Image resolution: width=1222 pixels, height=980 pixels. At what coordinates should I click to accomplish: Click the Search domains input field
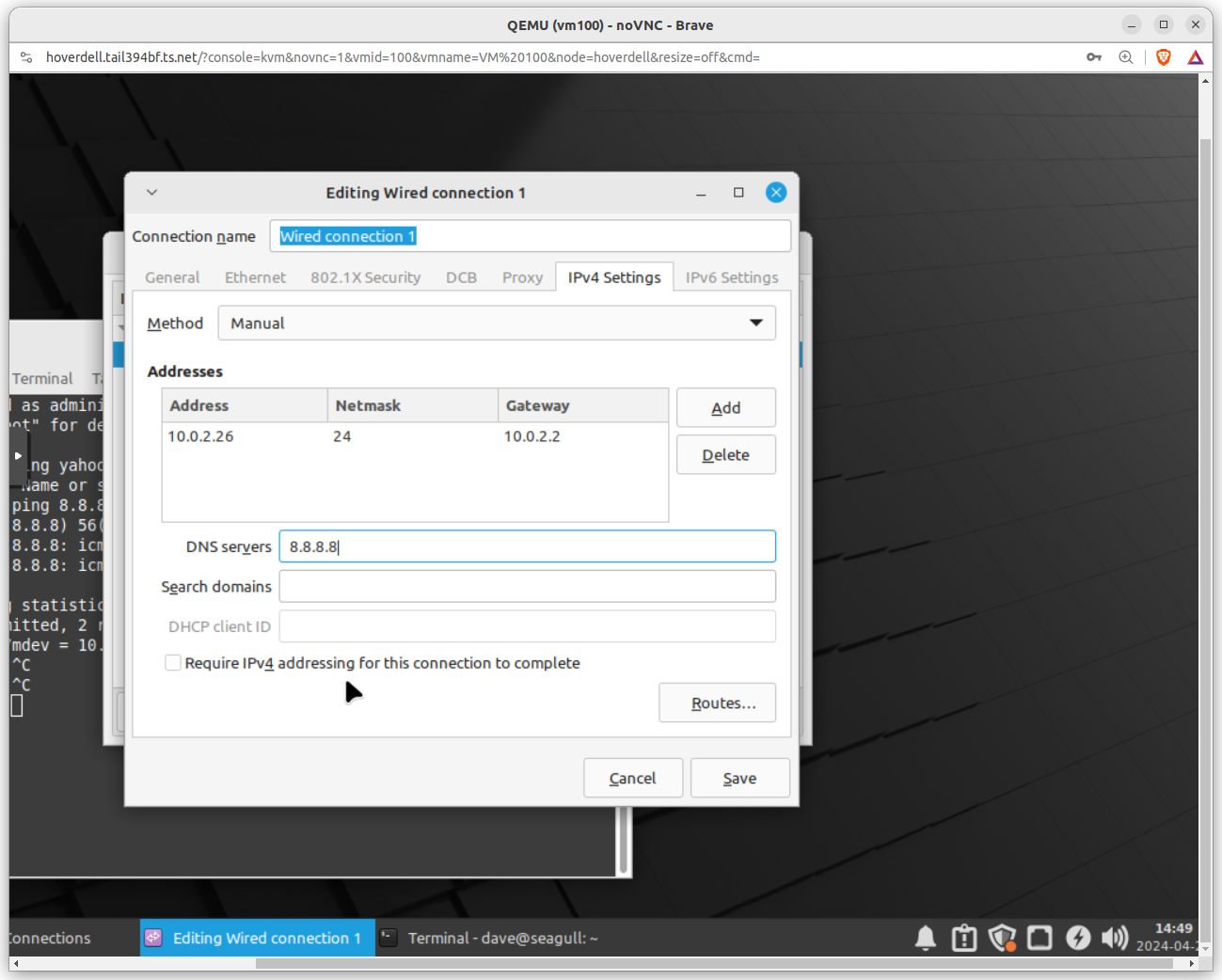(528, 586)
